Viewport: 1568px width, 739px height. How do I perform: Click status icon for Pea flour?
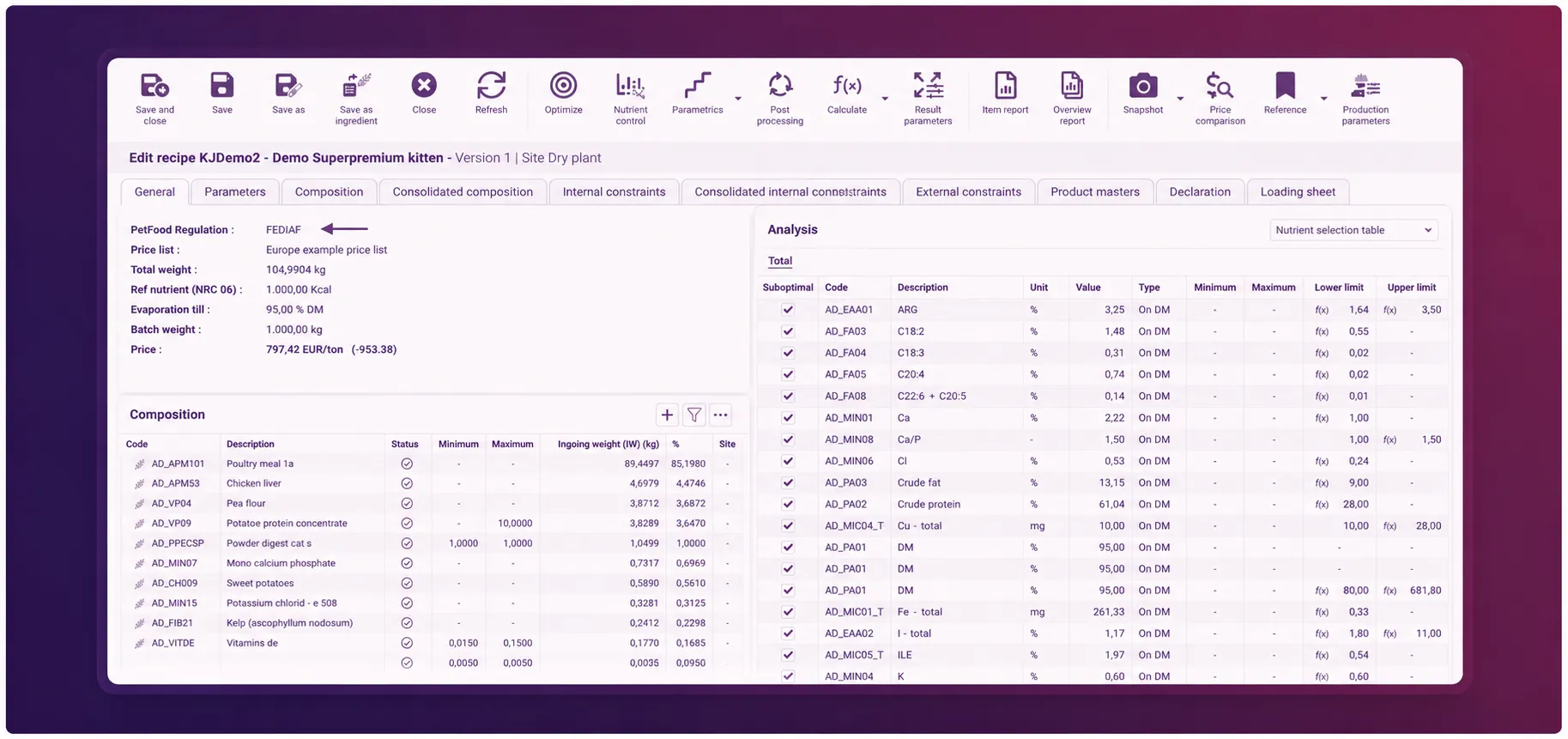[x=407, y=504]
